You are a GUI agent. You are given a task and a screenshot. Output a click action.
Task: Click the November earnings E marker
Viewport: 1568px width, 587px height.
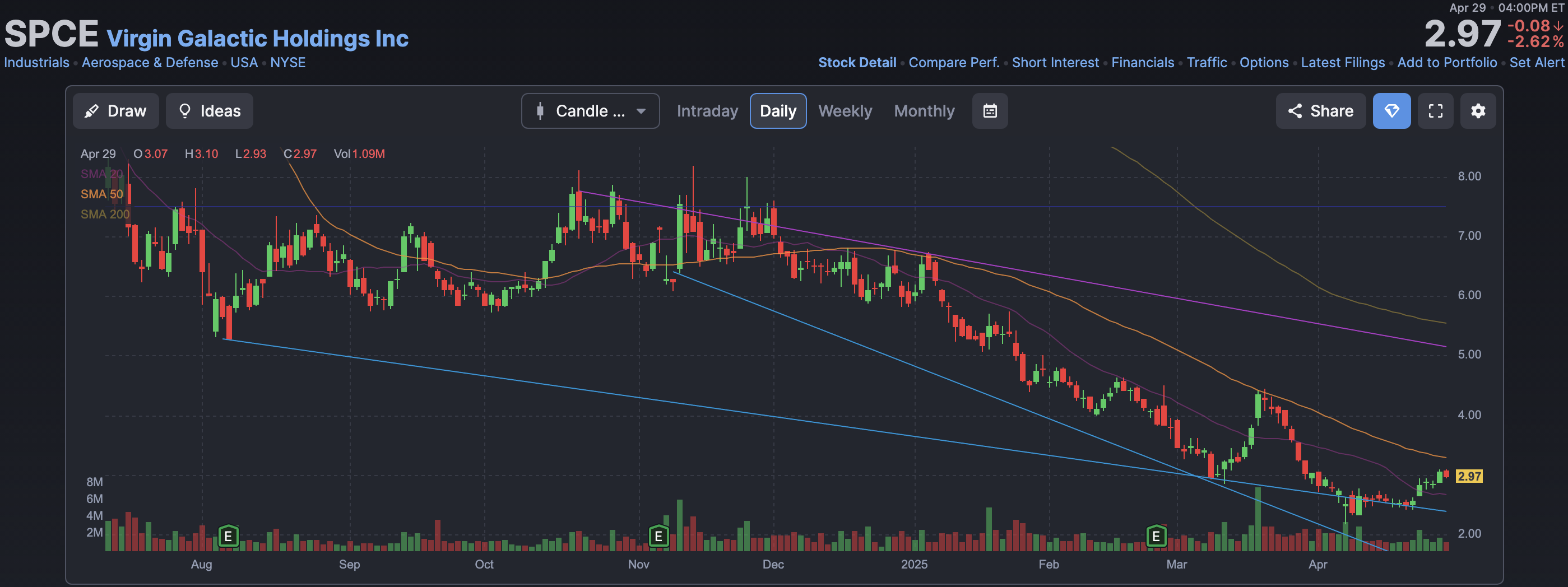point(658,536)
